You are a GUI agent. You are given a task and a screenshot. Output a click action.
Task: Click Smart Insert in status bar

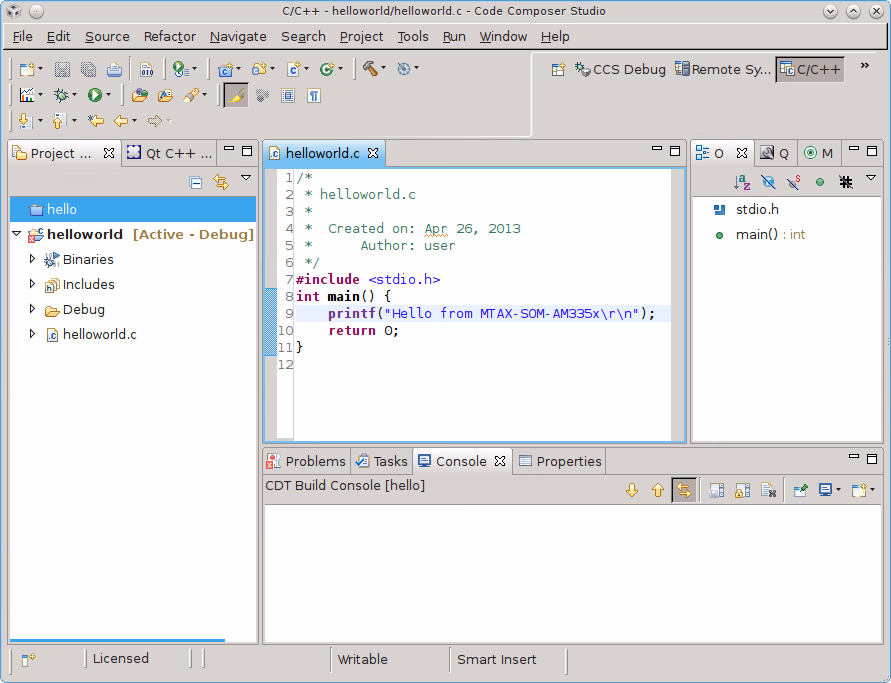(497, 659)
